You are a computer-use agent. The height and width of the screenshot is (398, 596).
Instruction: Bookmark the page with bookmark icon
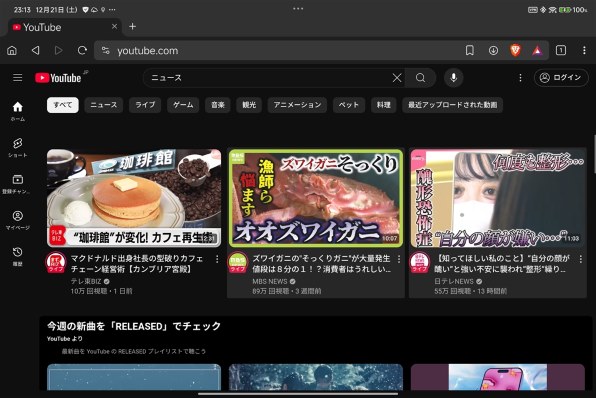[470, 50]
